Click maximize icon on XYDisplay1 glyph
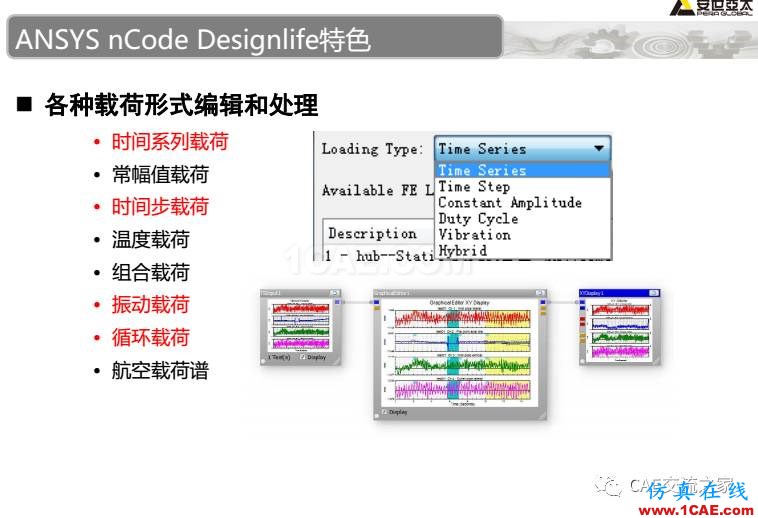Screen dimensions: 758x518 click(654, 293)
